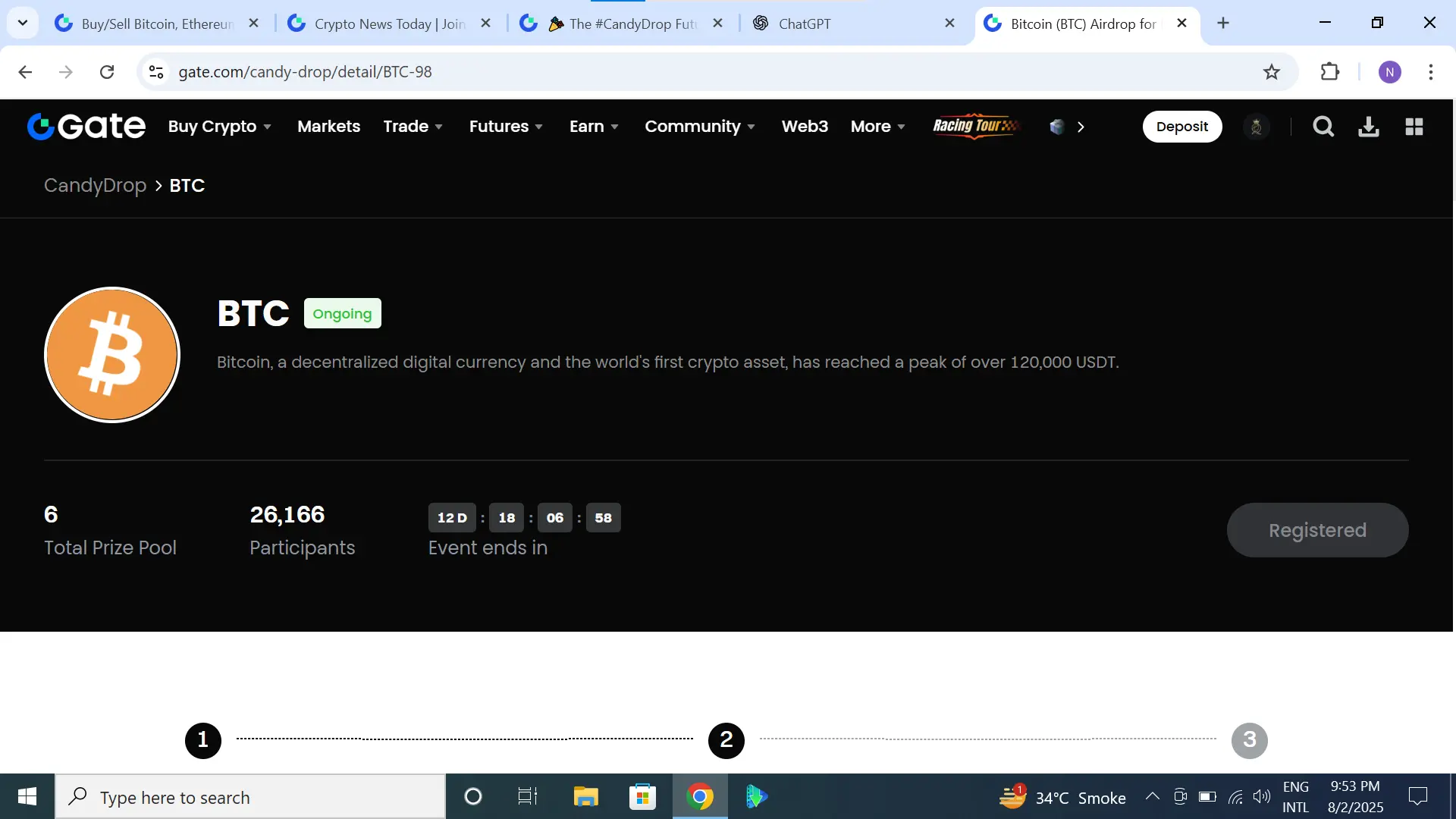The width and height of the screenshot is (1456, 819).
Task: Open Microsoft Store from taskbar
Action: tap(642, 797)
